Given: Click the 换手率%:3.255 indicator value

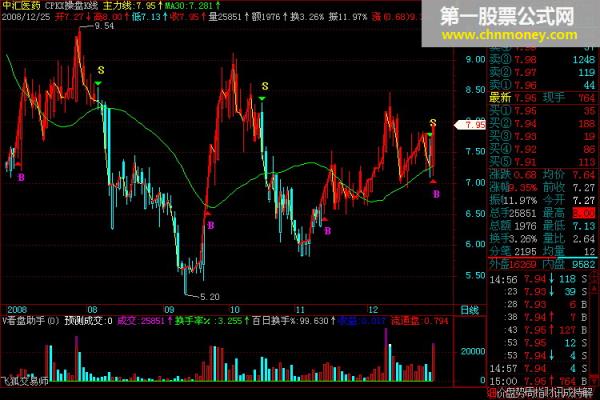Looking at the screenshot, I should [x=211, y=321].
